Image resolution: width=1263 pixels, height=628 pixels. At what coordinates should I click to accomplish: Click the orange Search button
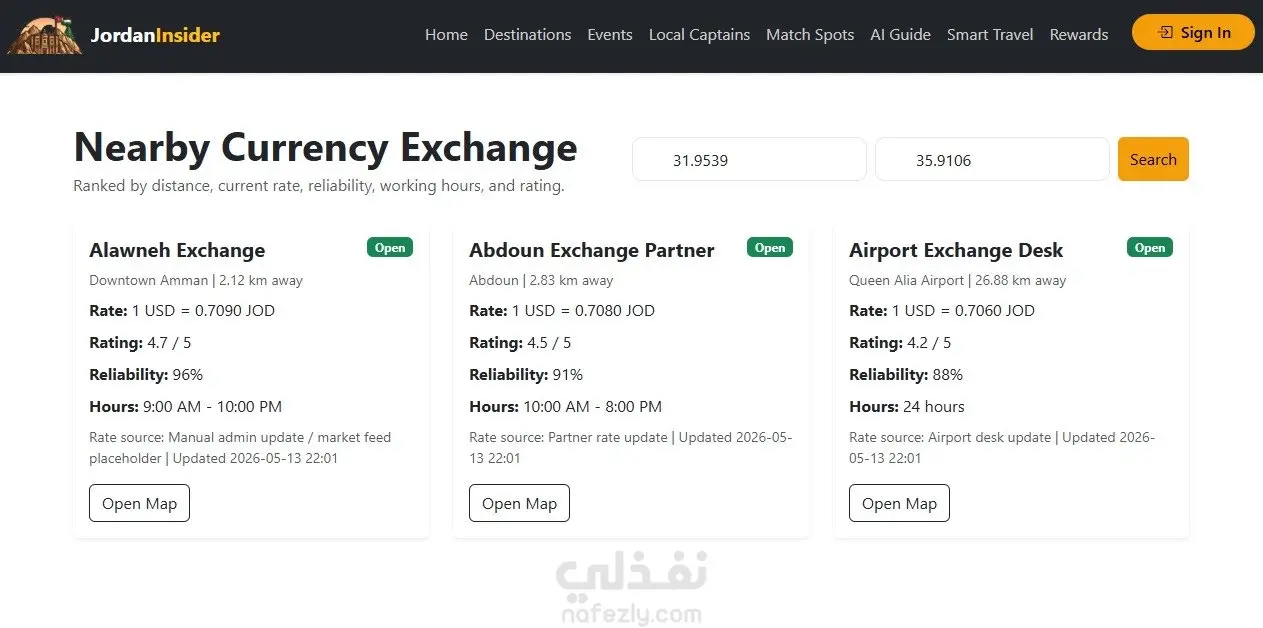click(1153, 159)
